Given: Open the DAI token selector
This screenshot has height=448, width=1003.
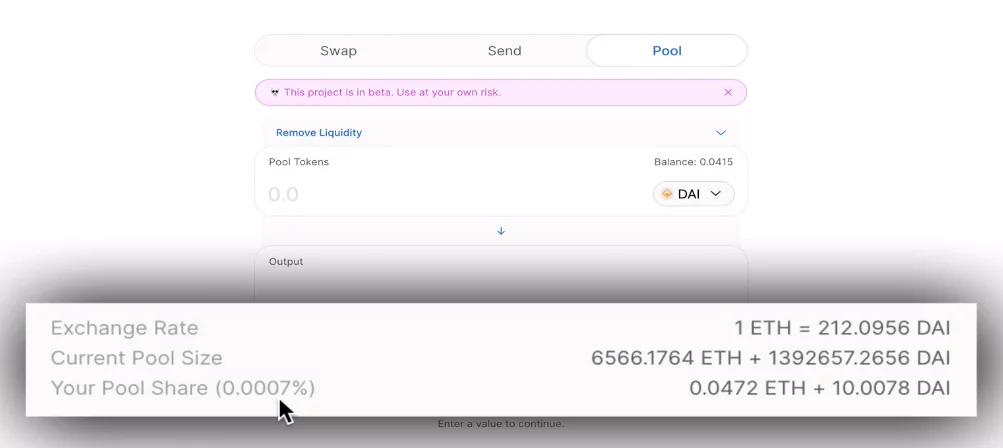Looking at the screenshot, I should [x=693, y=194].
